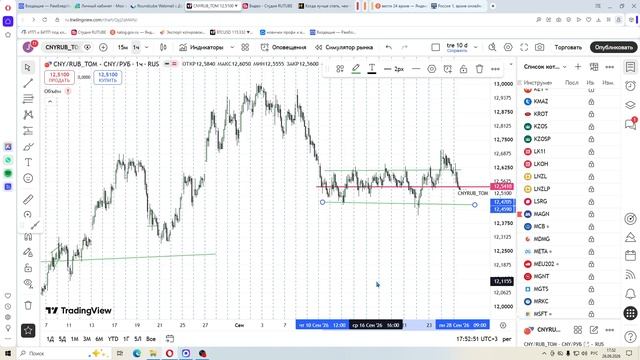This screenshot has width=640, height=360.
Task: Enter fullscreen chart mode
Action: [x=524, y=47]
